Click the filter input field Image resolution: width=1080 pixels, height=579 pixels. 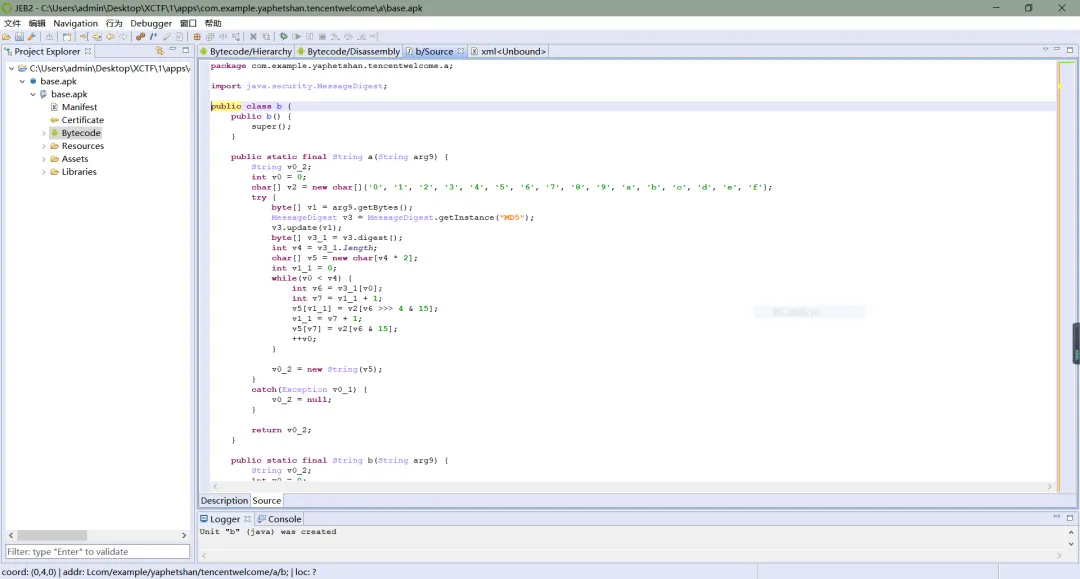[97, 552]
